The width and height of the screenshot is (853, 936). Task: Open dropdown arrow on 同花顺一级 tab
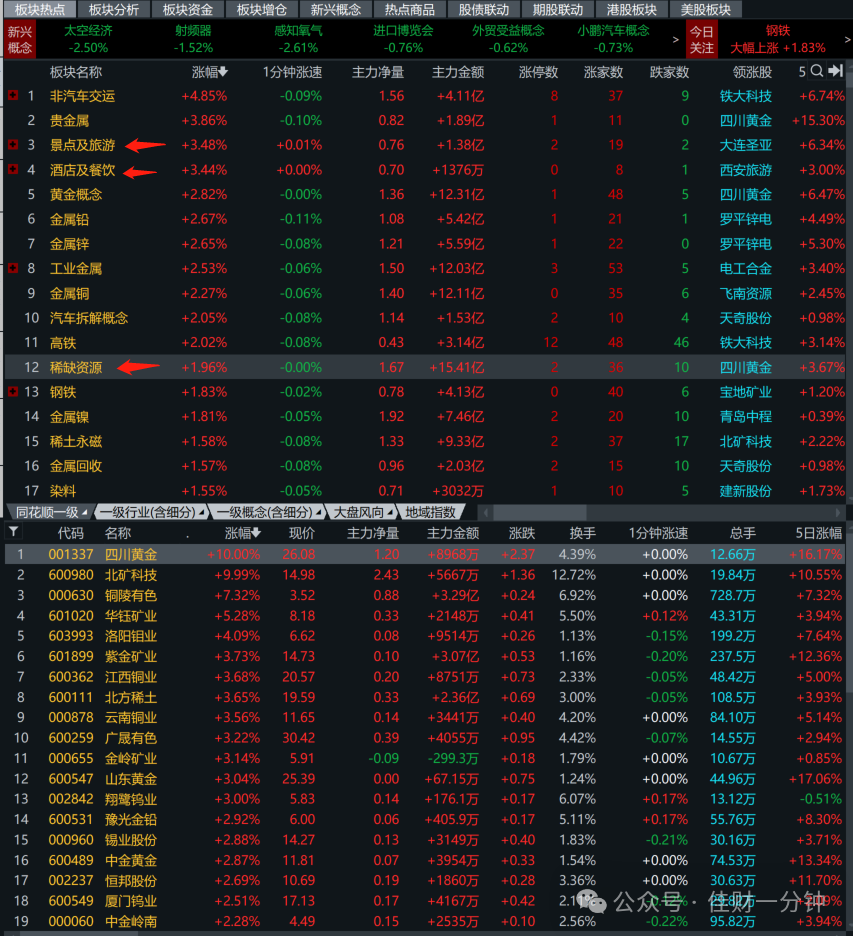(x=85, y=513)
